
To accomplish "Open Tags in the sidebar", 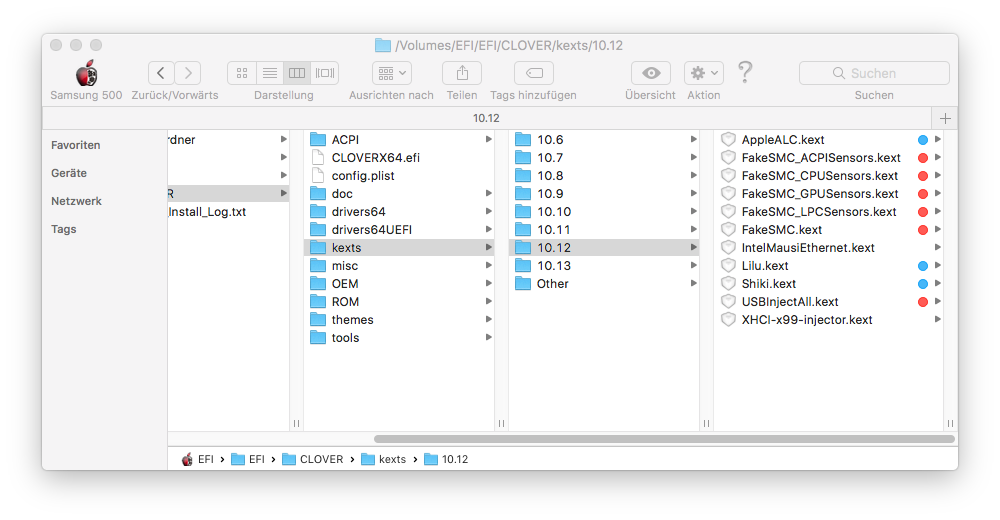I will click(x=64, y=229).
